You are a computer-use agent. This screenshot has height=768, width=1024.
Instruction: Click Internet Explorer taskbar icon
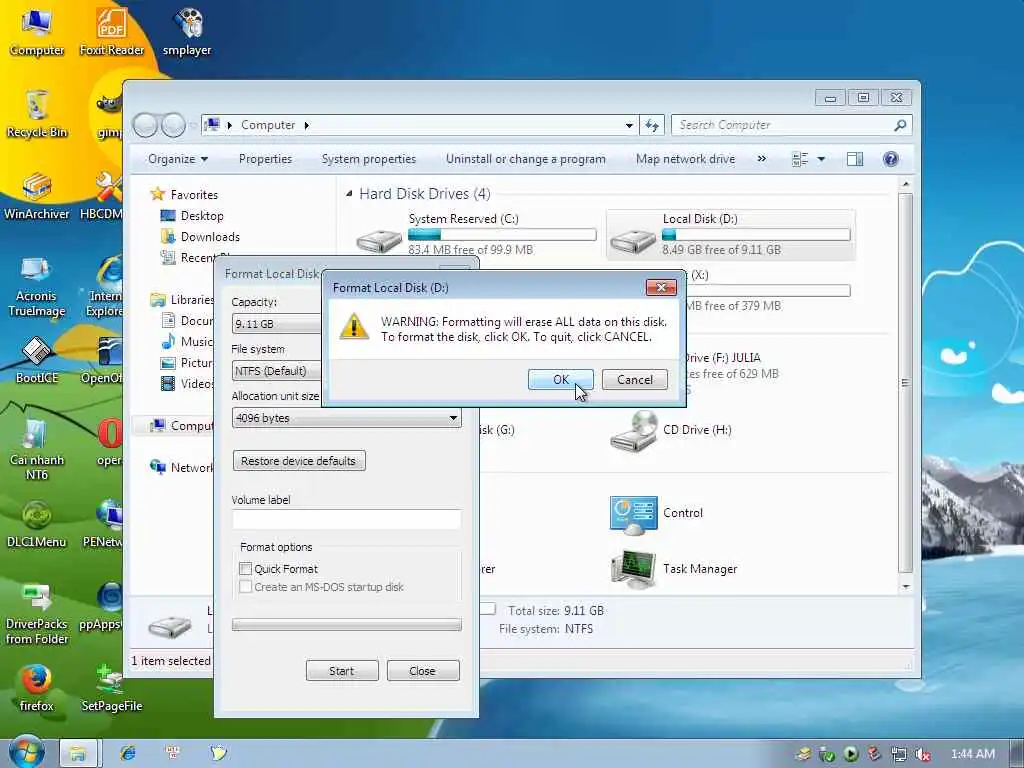point(128,753)
